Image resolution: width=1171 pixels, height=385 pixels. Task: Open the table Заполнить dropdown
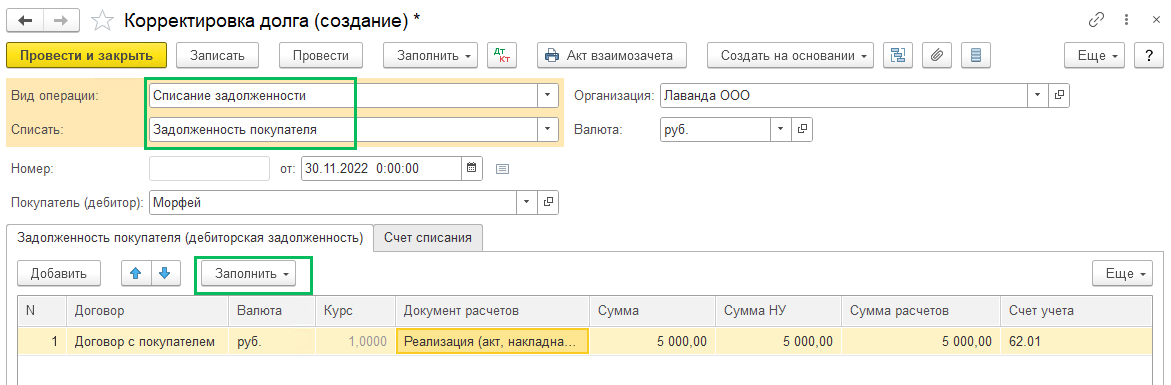coord(249,274)
